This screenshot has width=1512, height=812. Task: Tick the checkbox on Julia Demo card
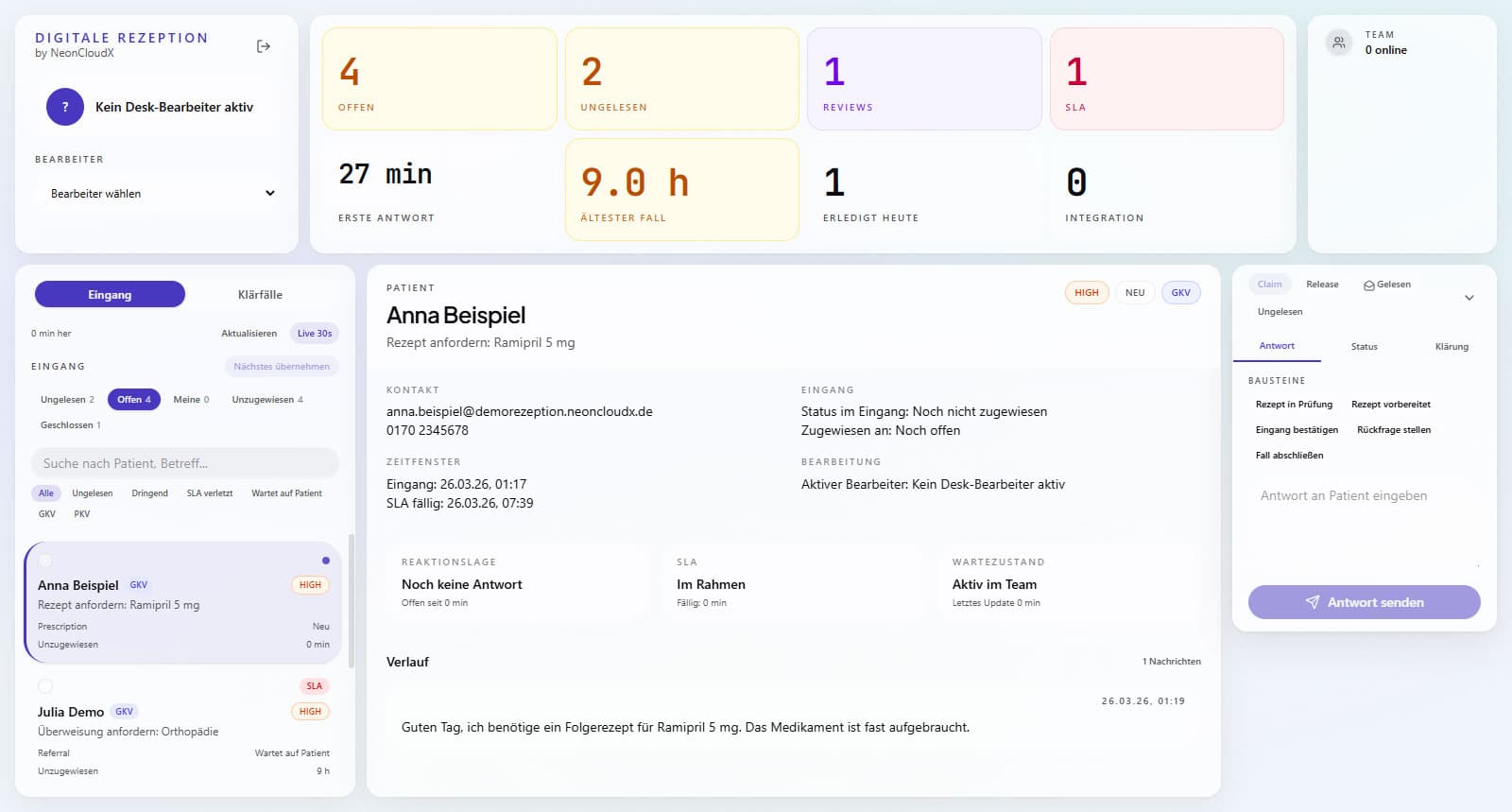tap(45, 686)
